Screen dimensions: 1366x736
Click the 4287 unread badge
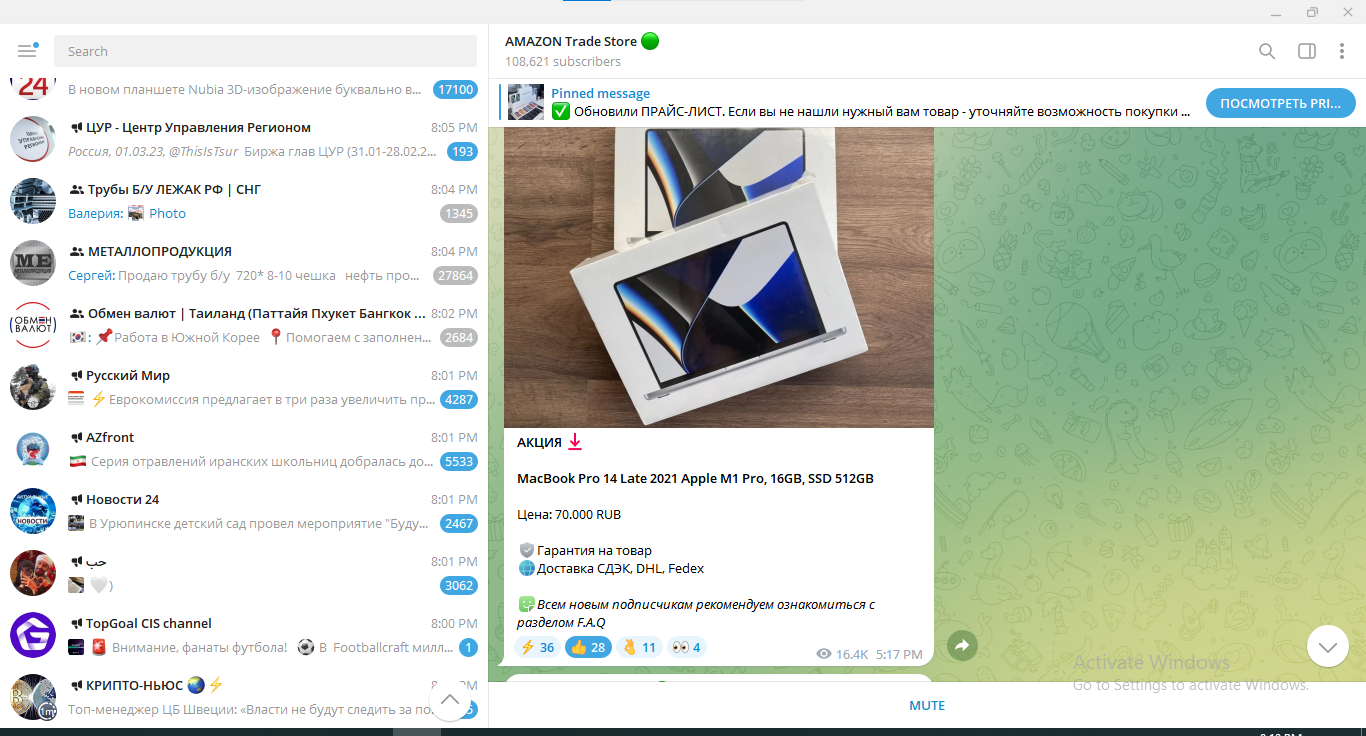(459, 400)
